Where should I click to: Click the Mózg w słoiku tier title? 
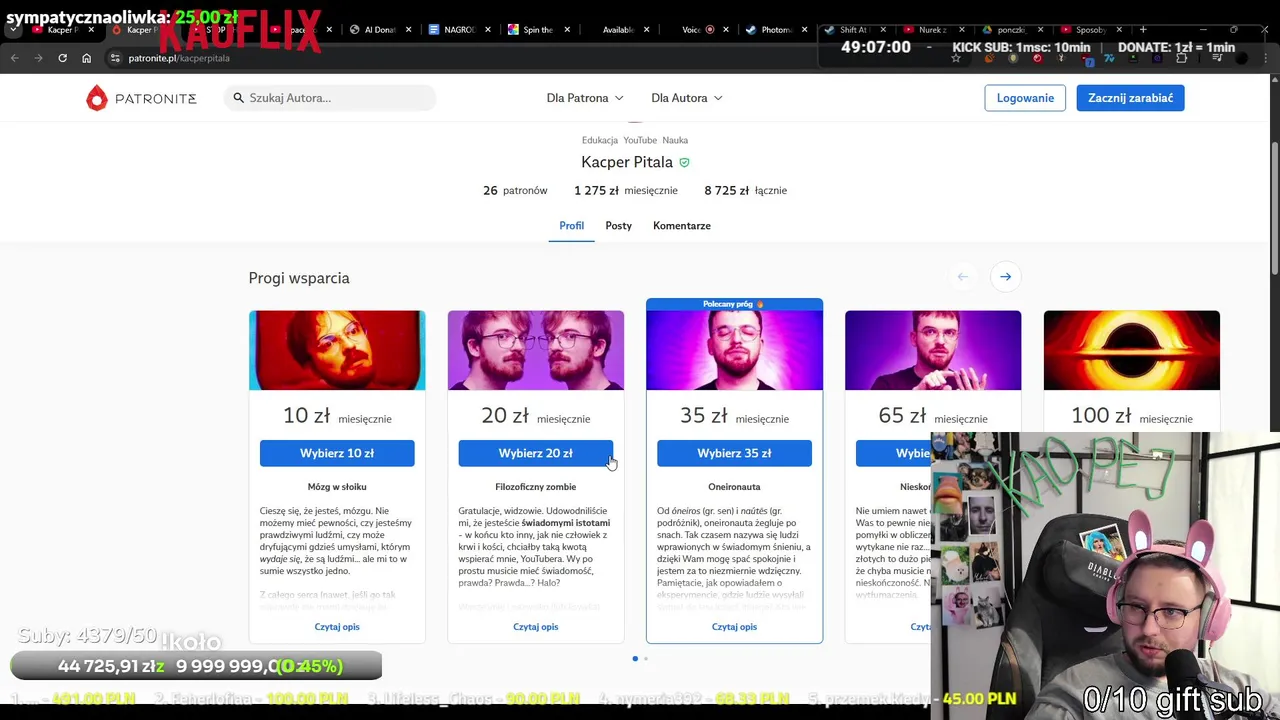337,487
